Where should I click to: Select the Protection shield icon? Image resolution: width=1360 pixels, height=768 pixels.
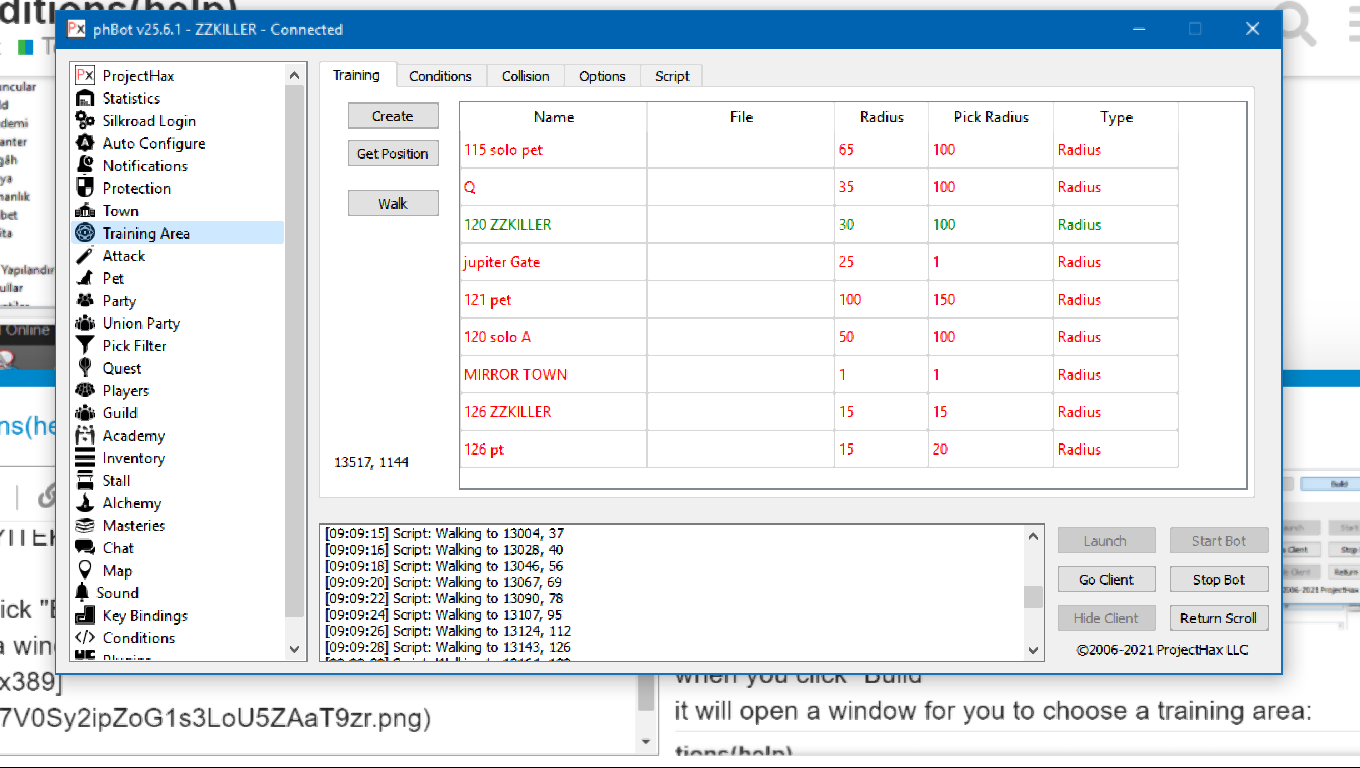pos(85,188)
